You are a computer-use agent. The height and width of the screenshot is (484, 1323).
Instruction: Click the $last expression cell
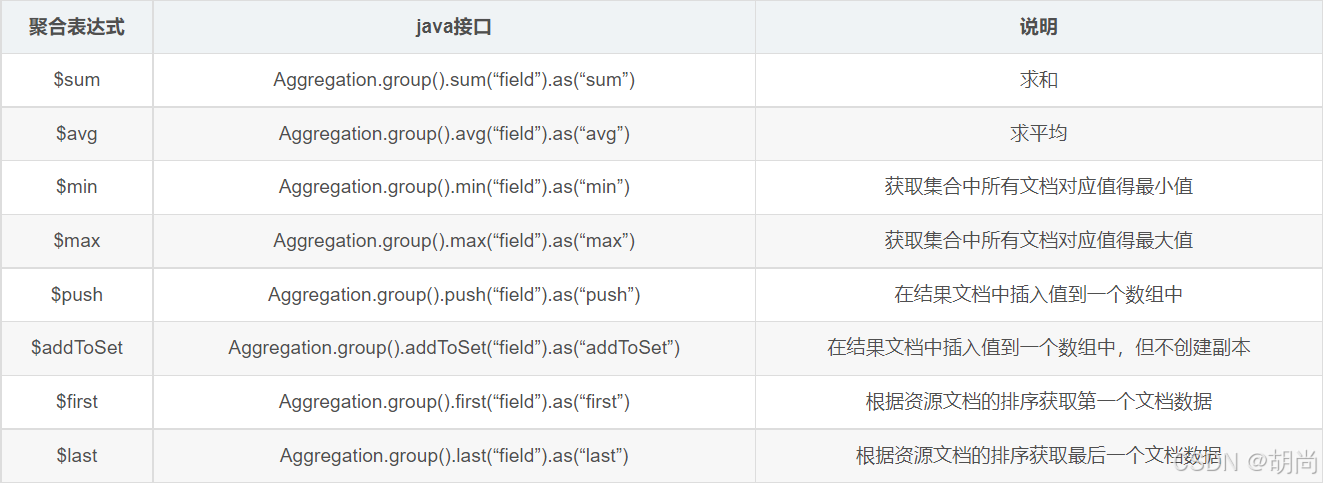[77, 456]
